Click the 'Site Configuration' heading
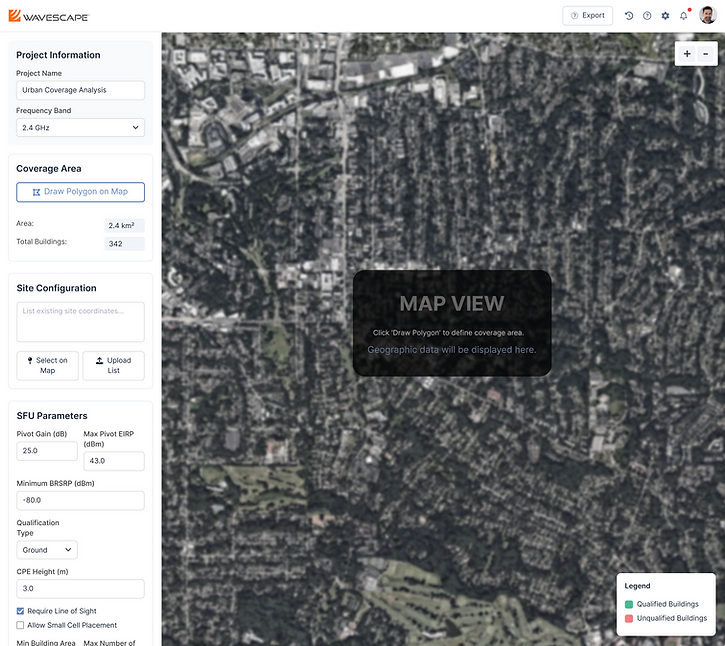The width and height of the screenshot is (725, 646). 56,288
